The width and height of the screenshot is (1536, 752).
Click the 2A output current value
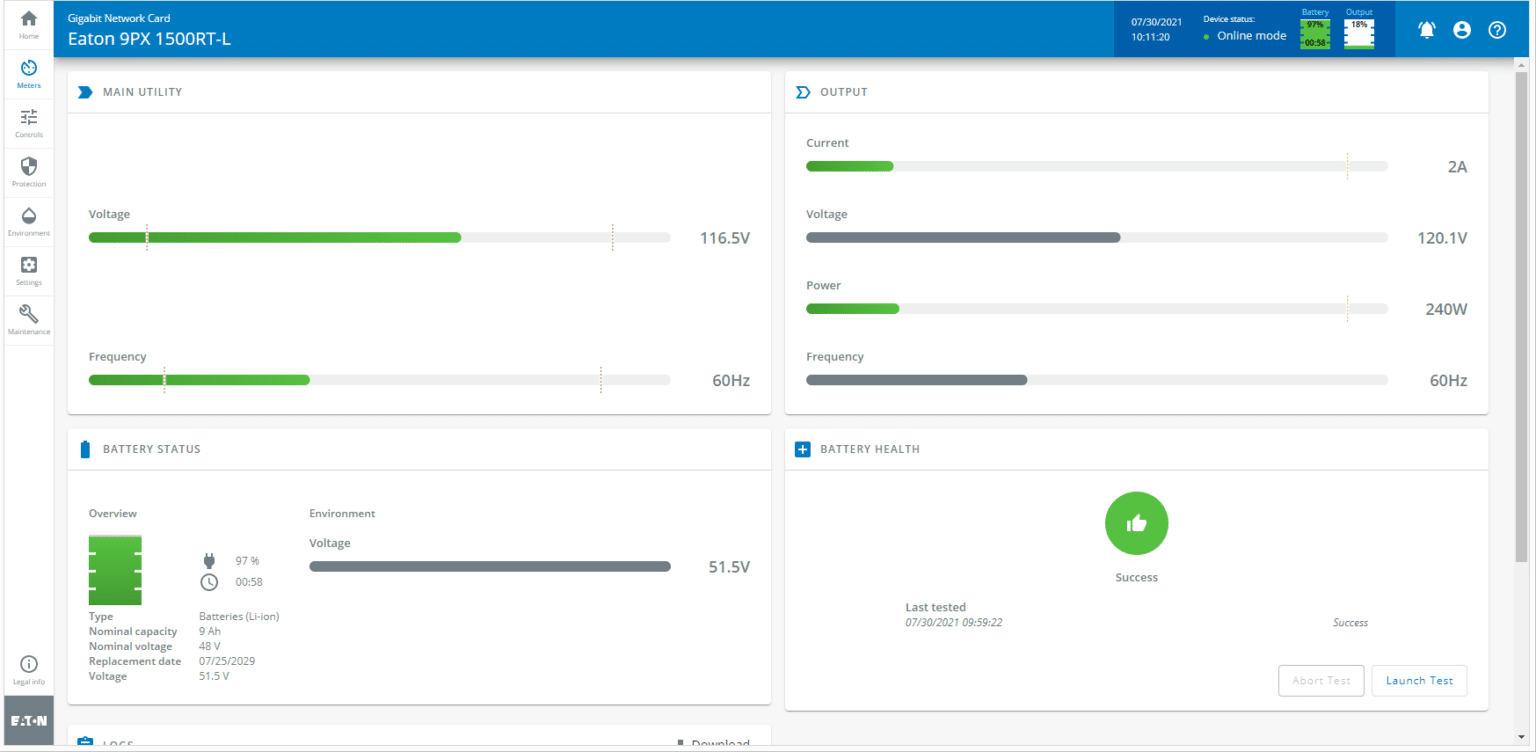(x=1457, y=167)
